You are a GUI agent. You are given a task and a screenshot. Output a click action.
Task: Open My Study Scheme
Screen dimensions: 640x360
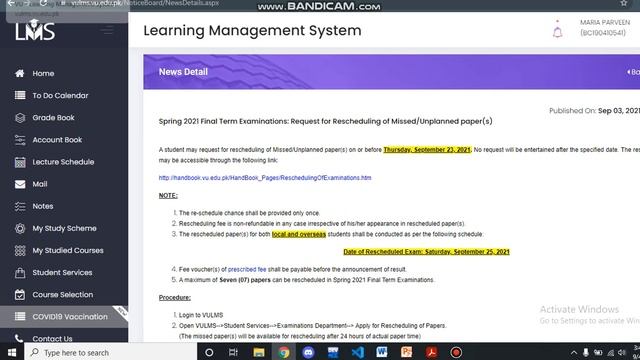click(x=64, y=228)
